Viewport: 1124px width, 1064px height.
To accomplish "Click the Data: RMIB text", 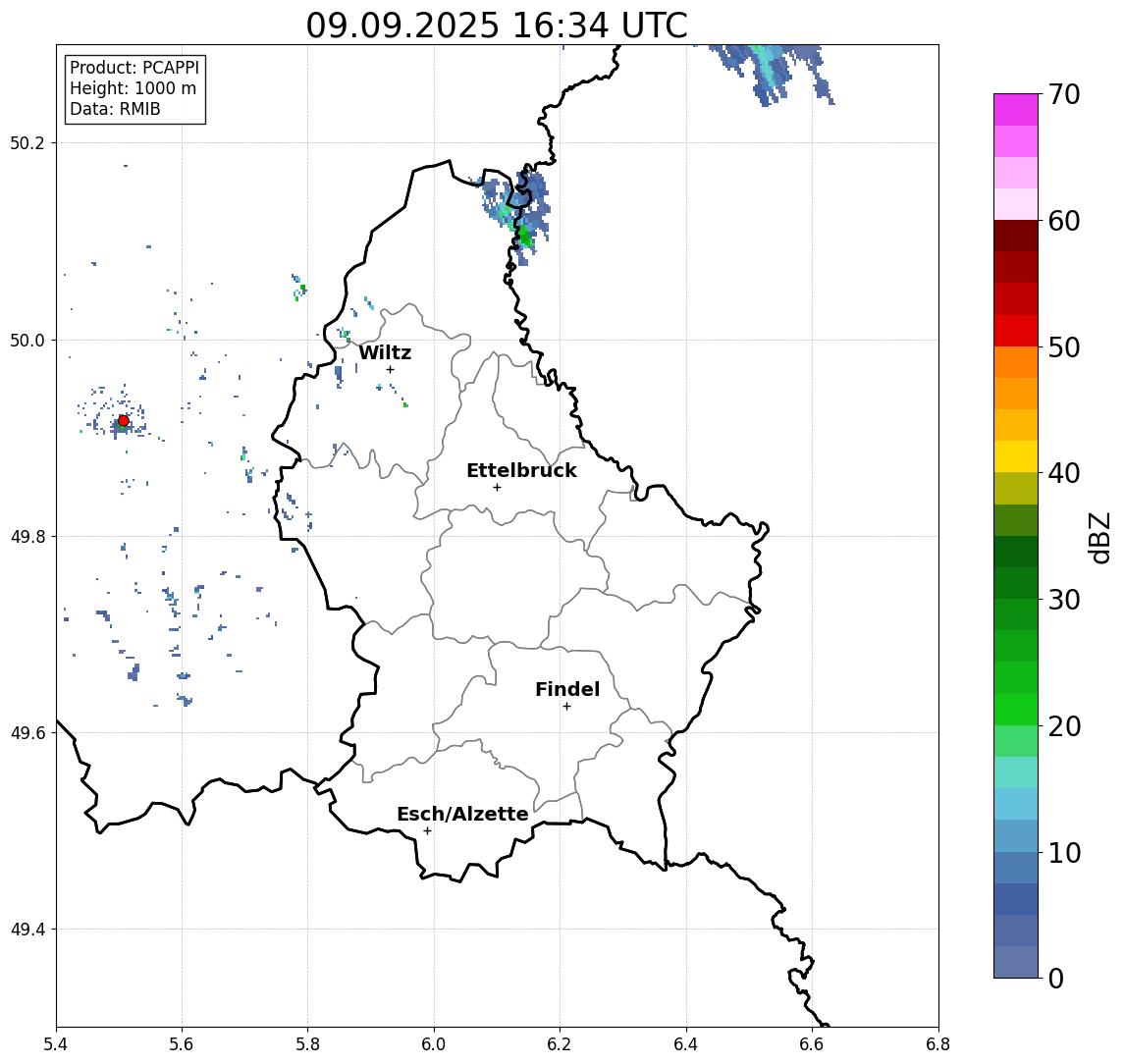I will (x=115, y=109).
